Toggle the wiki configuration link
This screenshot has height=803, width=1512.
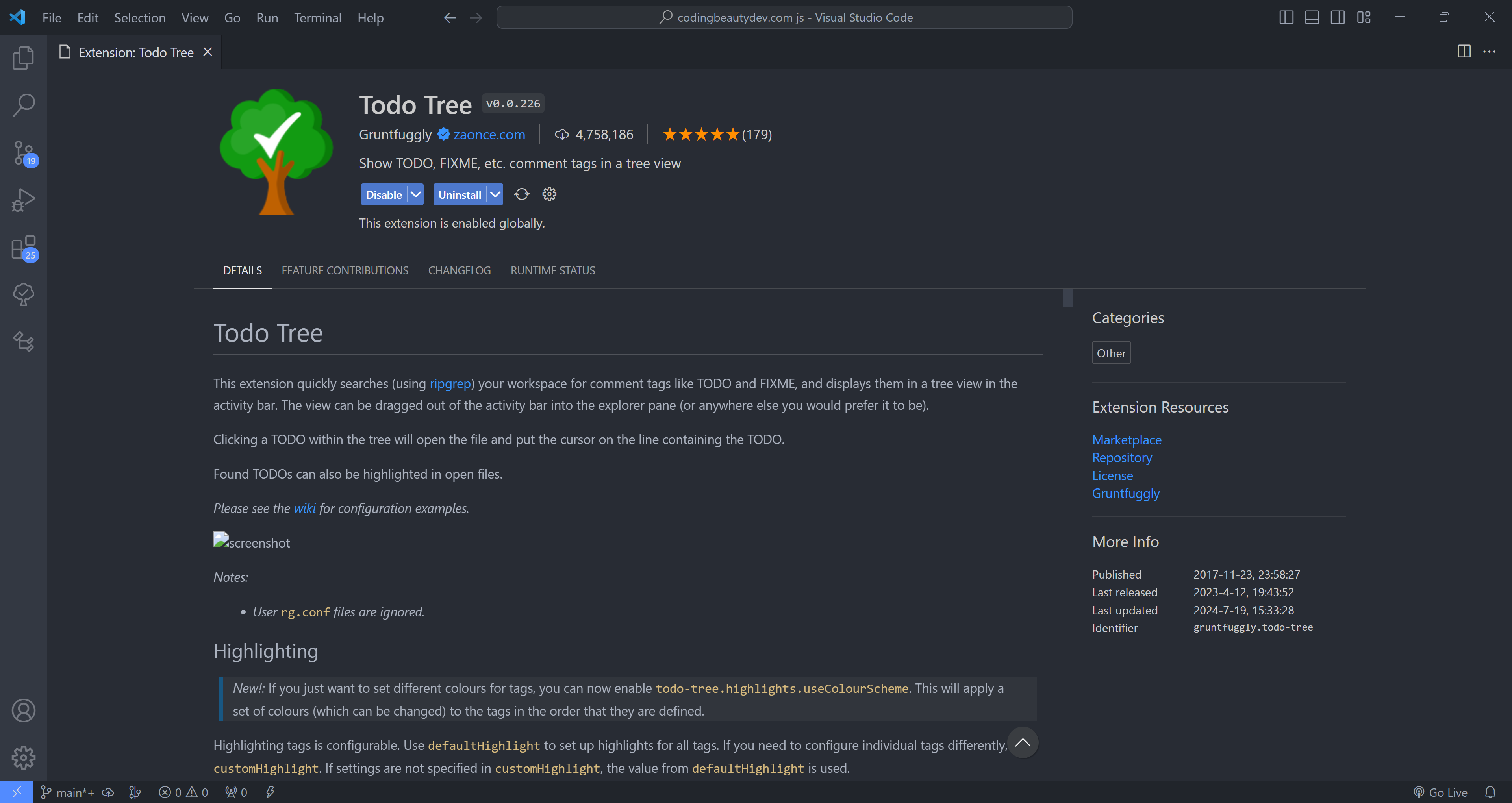pyautogui.click(x=304, y=508)
